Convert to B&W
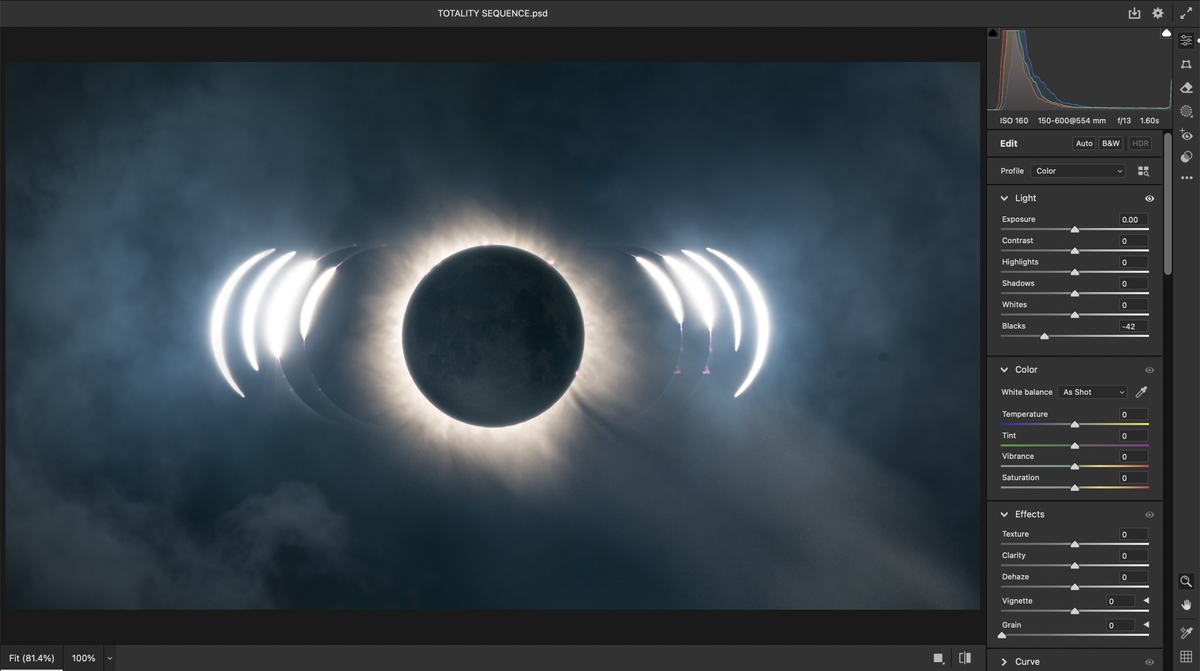This screenshot has height=671, width=1200. tap(1111, 143)
